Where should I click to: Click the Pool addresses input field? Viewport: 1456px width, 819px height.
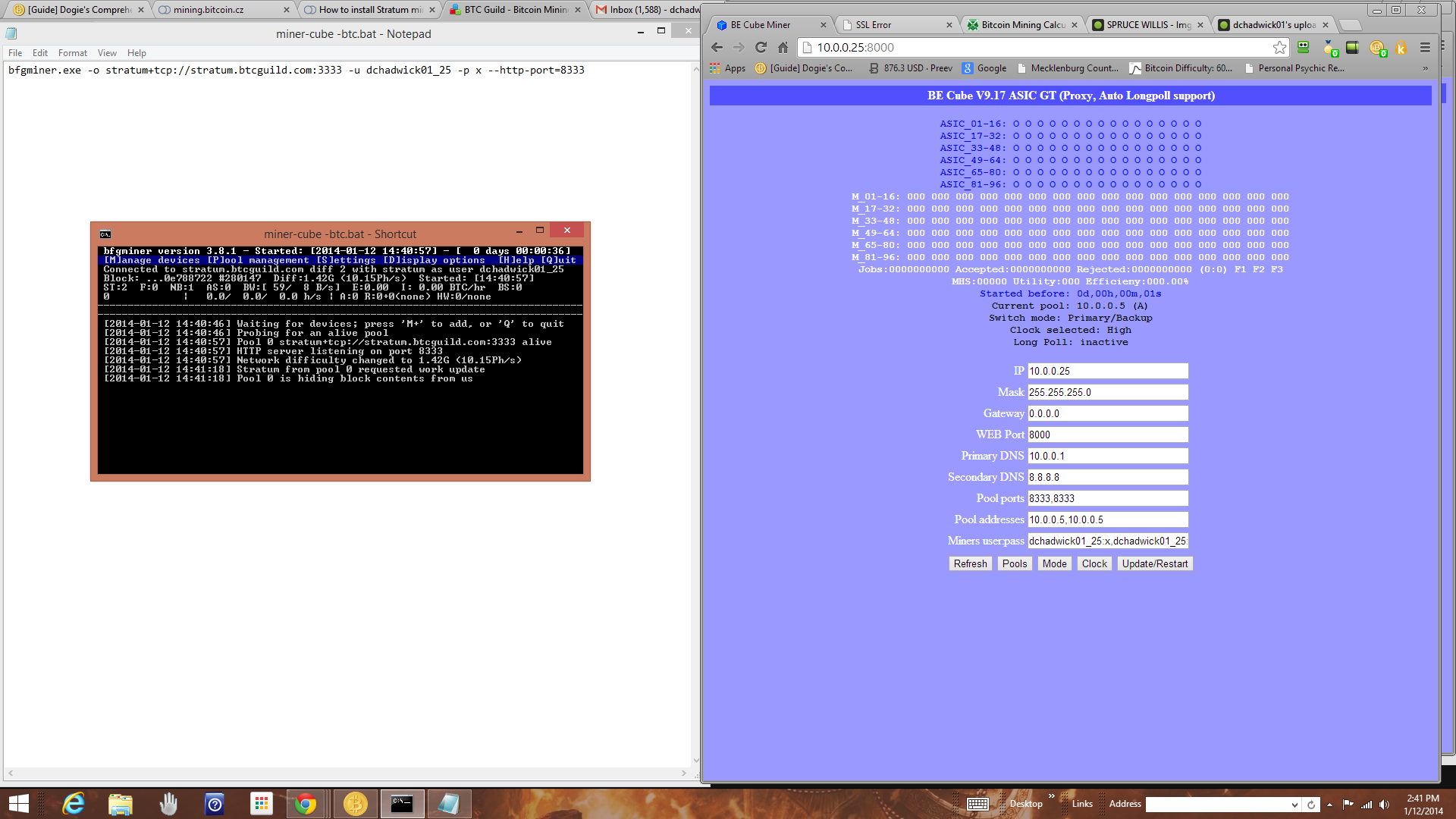click(1108, 519)
